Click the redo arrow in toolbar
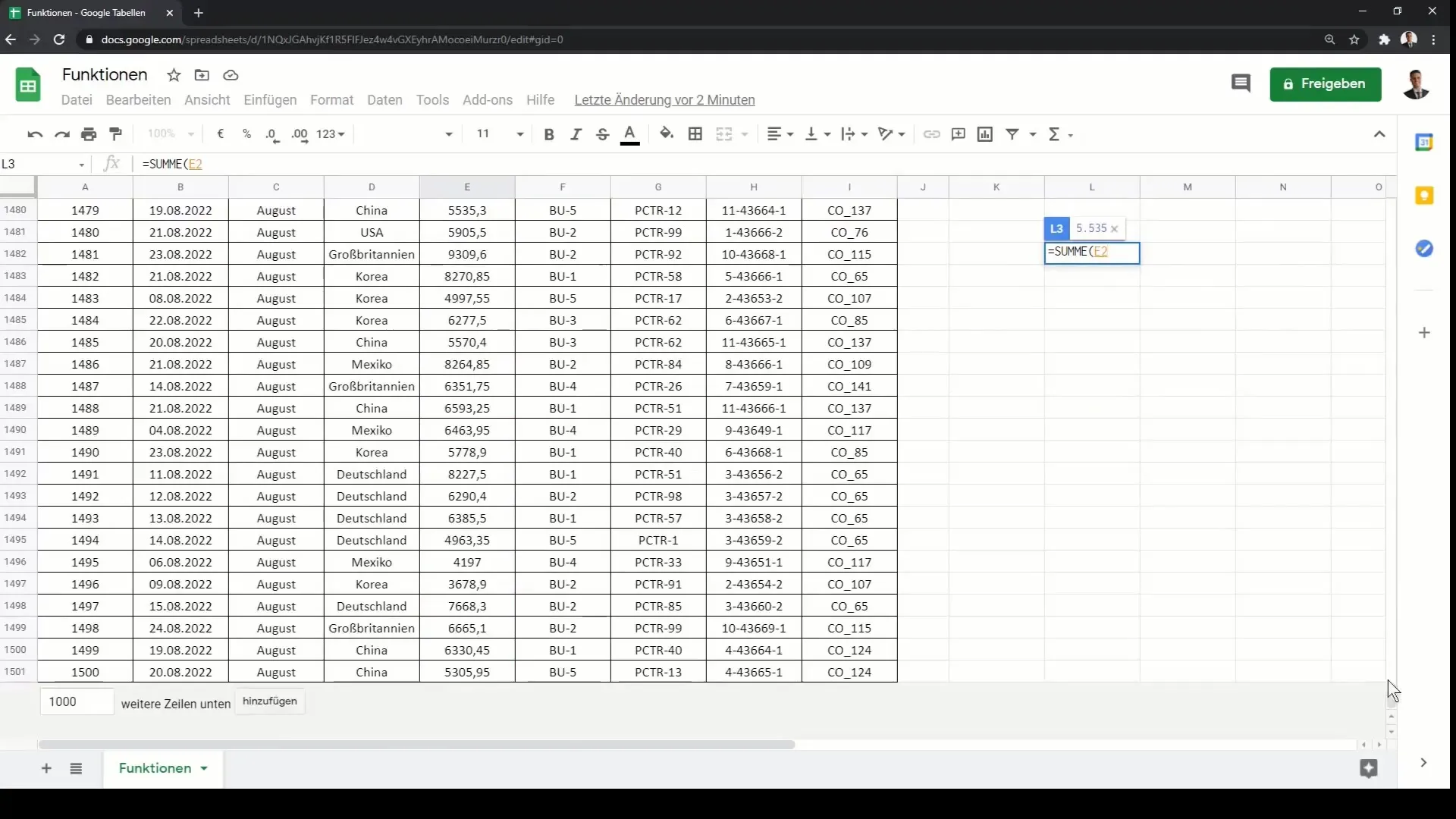1456x819 pixels. tap(62, 134)
